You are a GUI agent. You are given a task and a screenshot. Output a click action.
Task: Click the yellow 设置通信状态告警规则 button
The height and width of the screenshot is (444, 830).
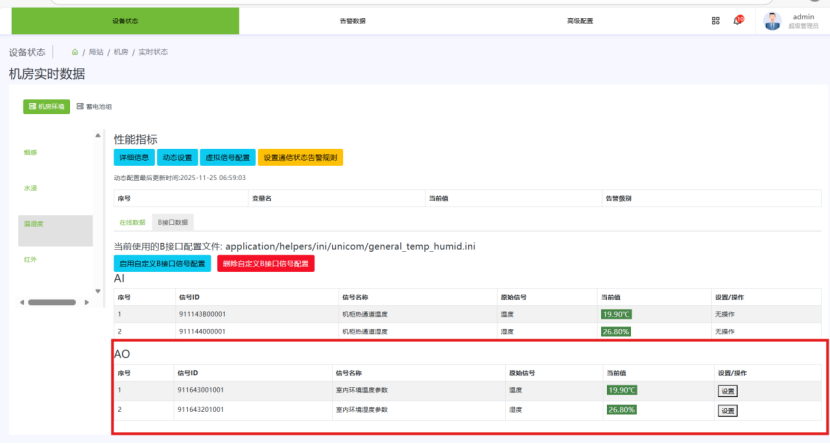tap(300, 157)
